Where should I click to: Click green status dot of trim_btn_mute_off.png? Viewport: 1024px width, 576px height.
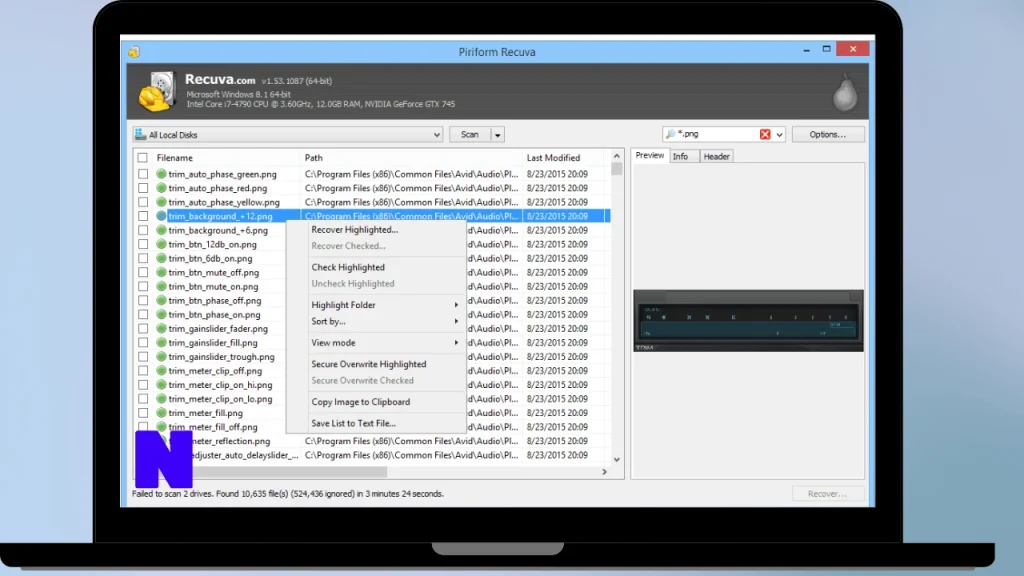point(161,272)
